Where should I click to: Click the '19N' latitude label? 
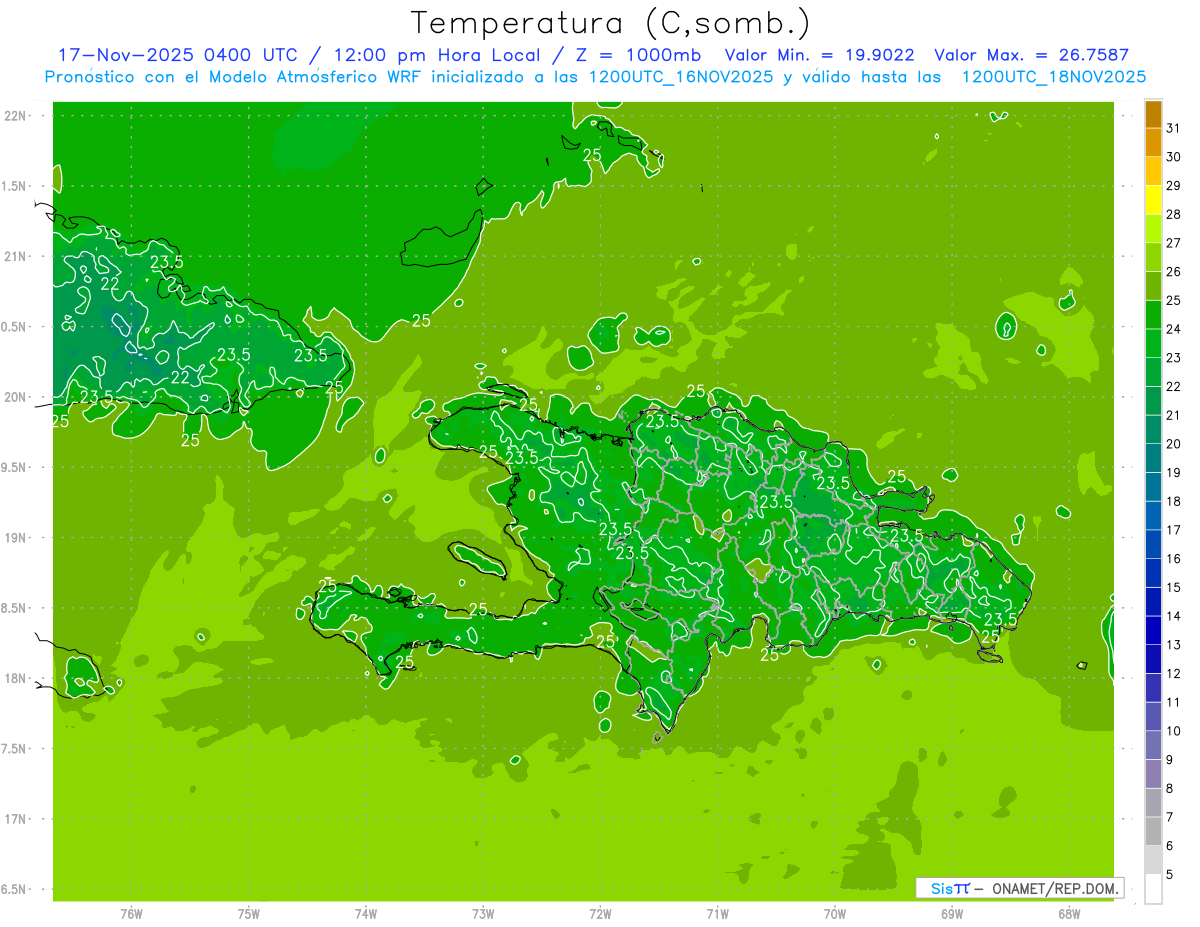pyautogui.click(x=15, y=537)
